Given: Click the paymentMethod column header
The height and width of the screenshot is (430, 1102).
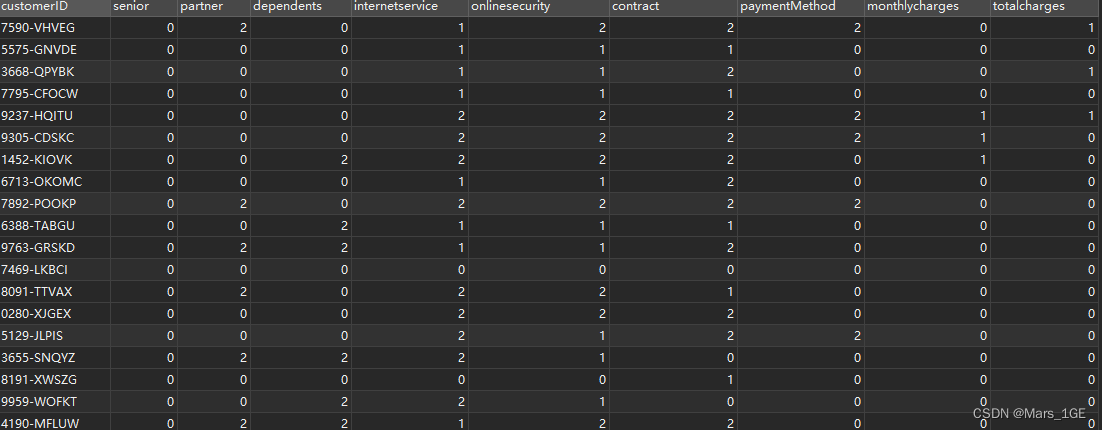Looking at the screenshot, I should 801,8.
